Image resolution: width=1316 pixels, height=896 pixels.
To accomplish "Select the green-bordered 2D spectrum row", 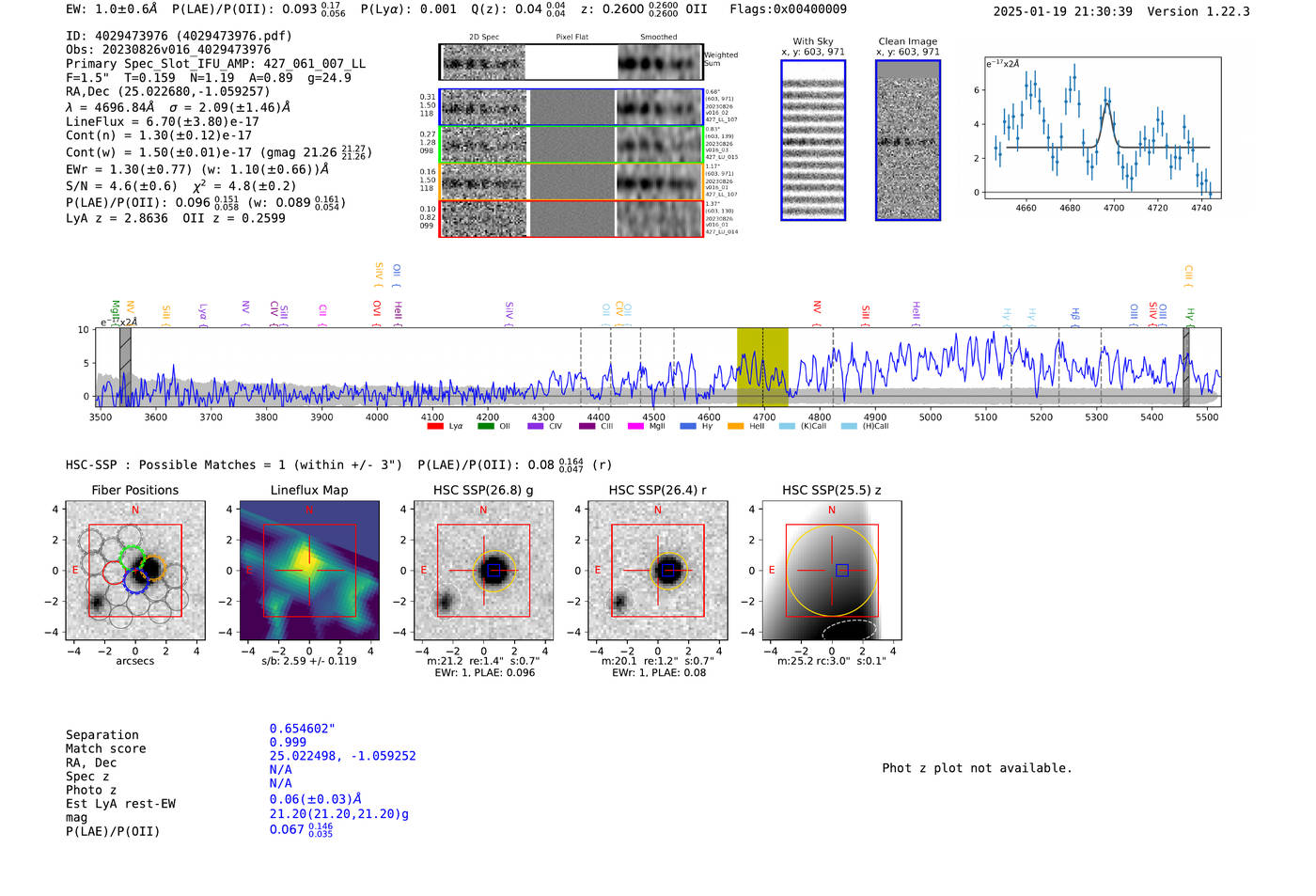I will pyautogui.click(x=571, y=145).
